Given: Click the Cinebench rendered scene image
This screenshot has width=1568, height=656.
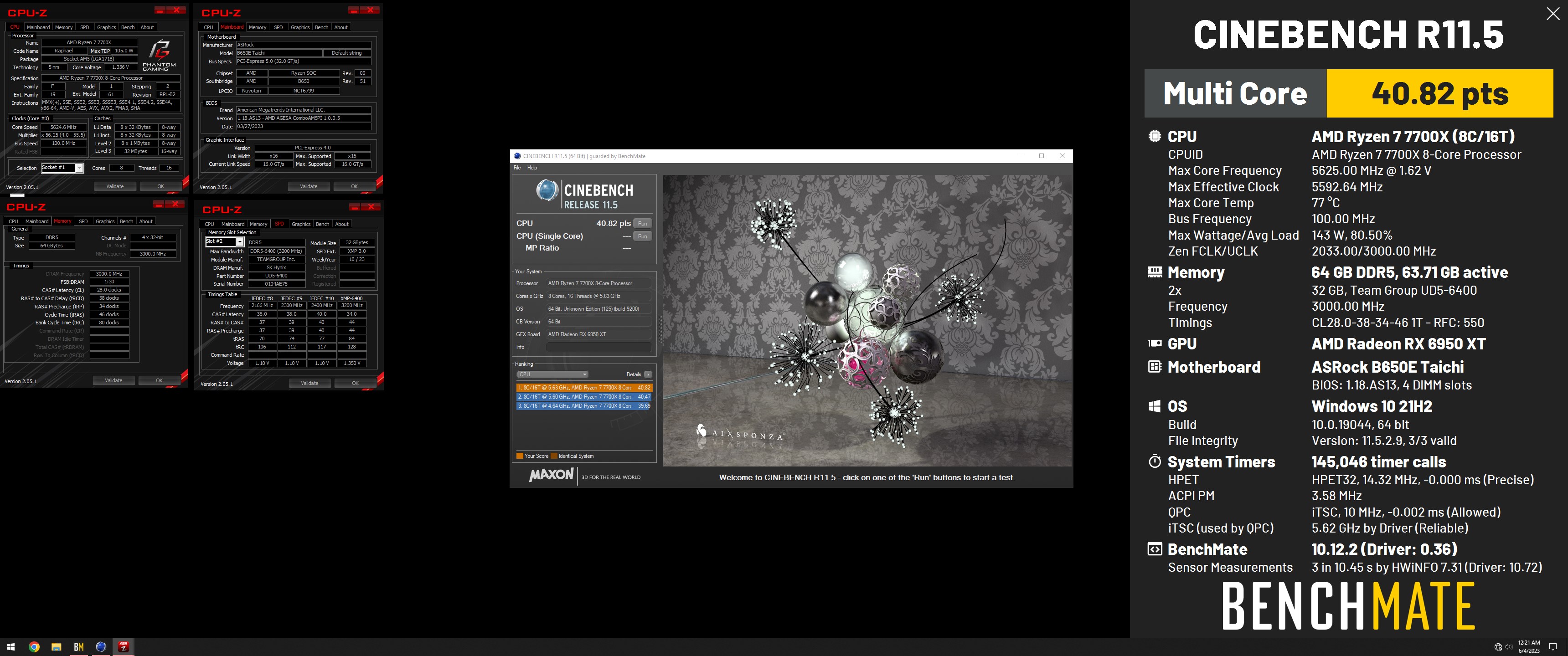Looking at the screenshot, I should click(x=867, y=321).
